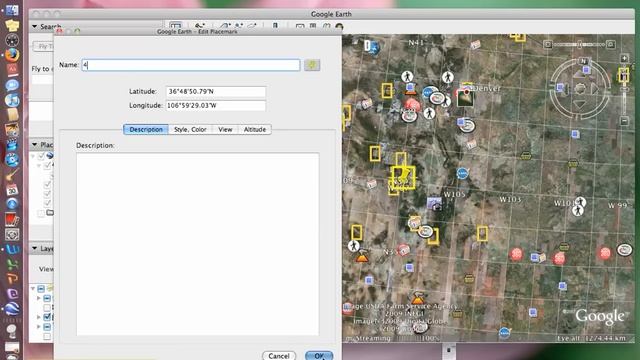Click the zoom out minus button on map

(624, 121)
